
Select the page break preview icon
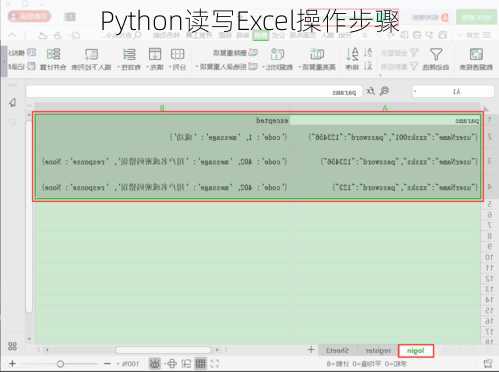click(x=186, y=363)
